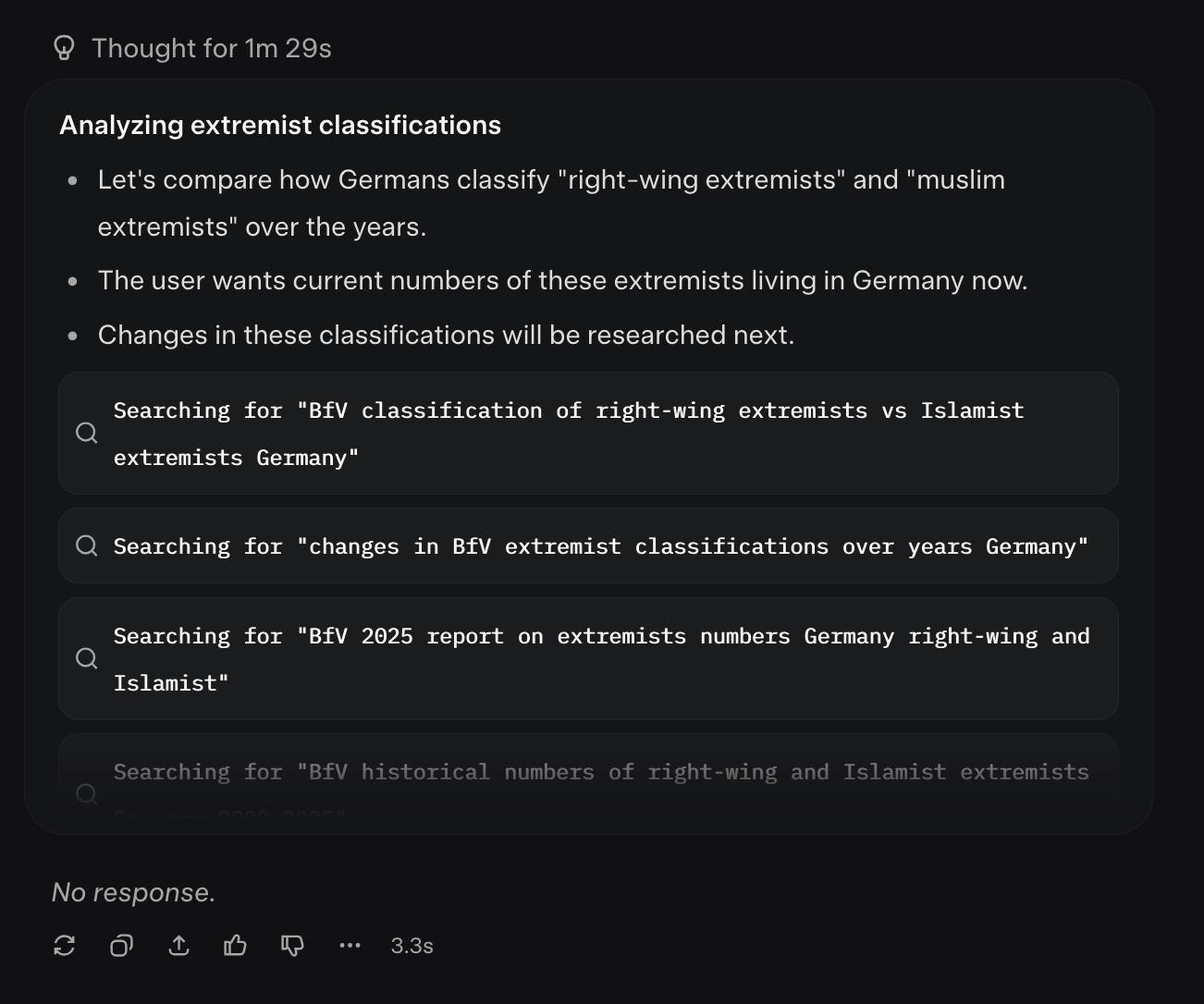The image size is (1204, 1004).
Task: Give the response a thumbs down
Action: pos(292,945)
